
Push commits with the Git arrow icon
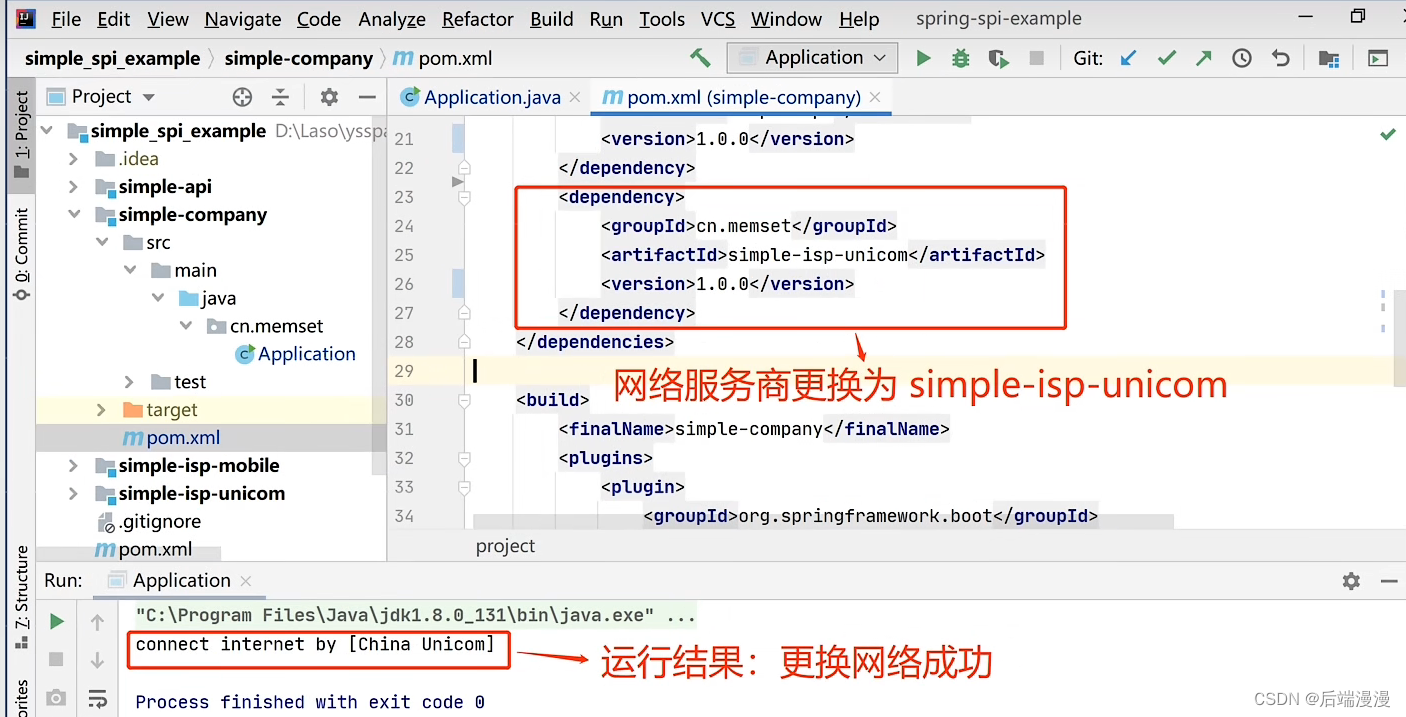[x=1204, y=58]
